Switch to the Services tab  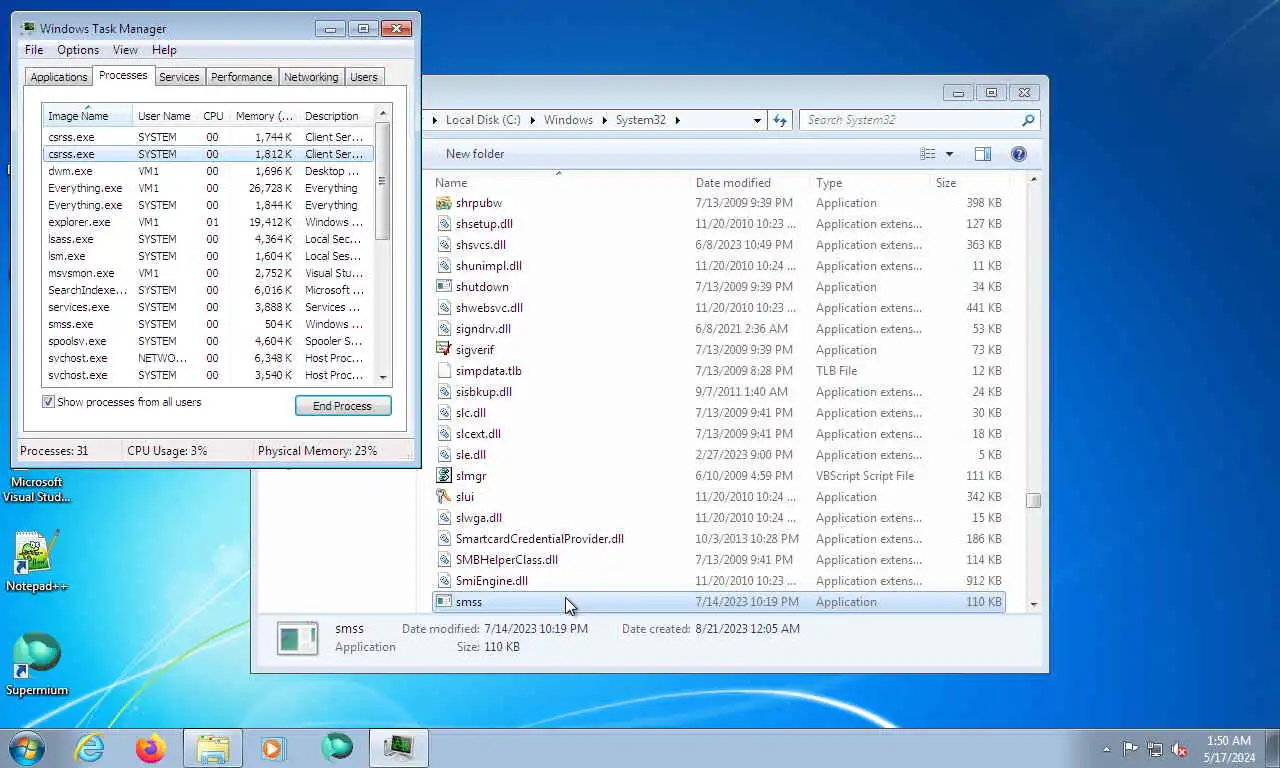(x=179, y=77)
